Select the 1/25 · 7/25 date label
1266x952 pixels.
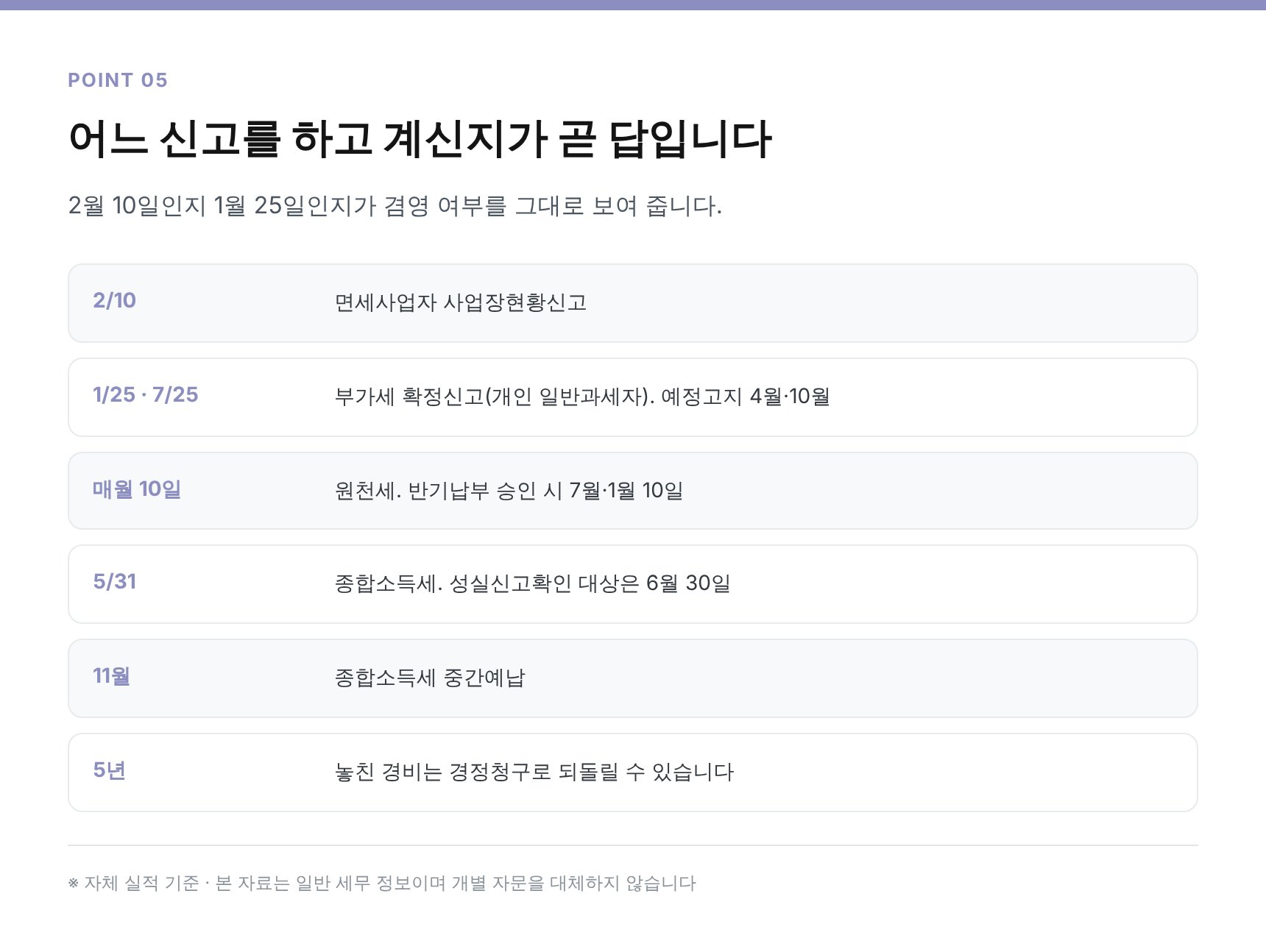146,394
